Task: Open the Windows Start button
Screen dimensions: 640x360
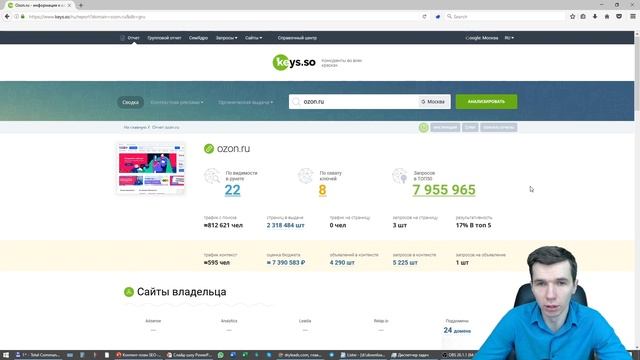Action: pos(6,355)
